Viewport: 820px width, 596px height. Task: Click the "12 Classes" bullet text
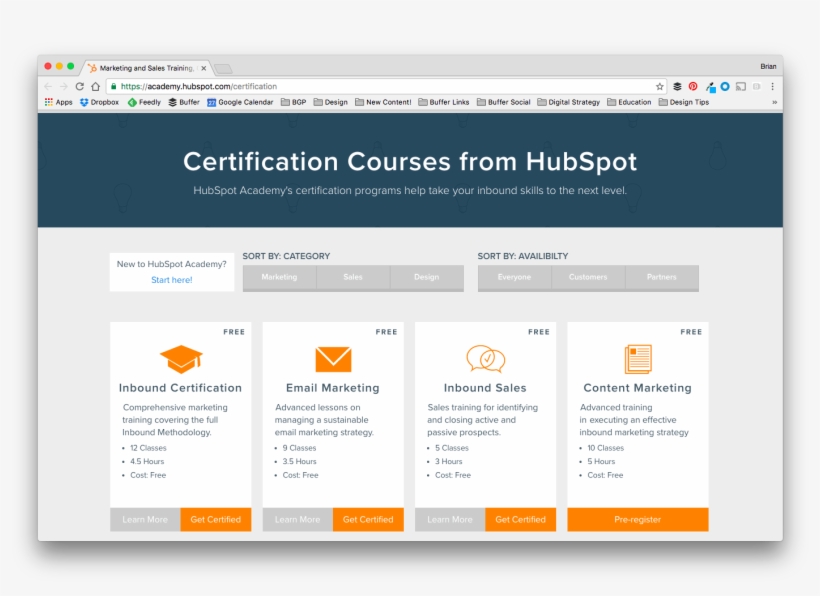148,448
